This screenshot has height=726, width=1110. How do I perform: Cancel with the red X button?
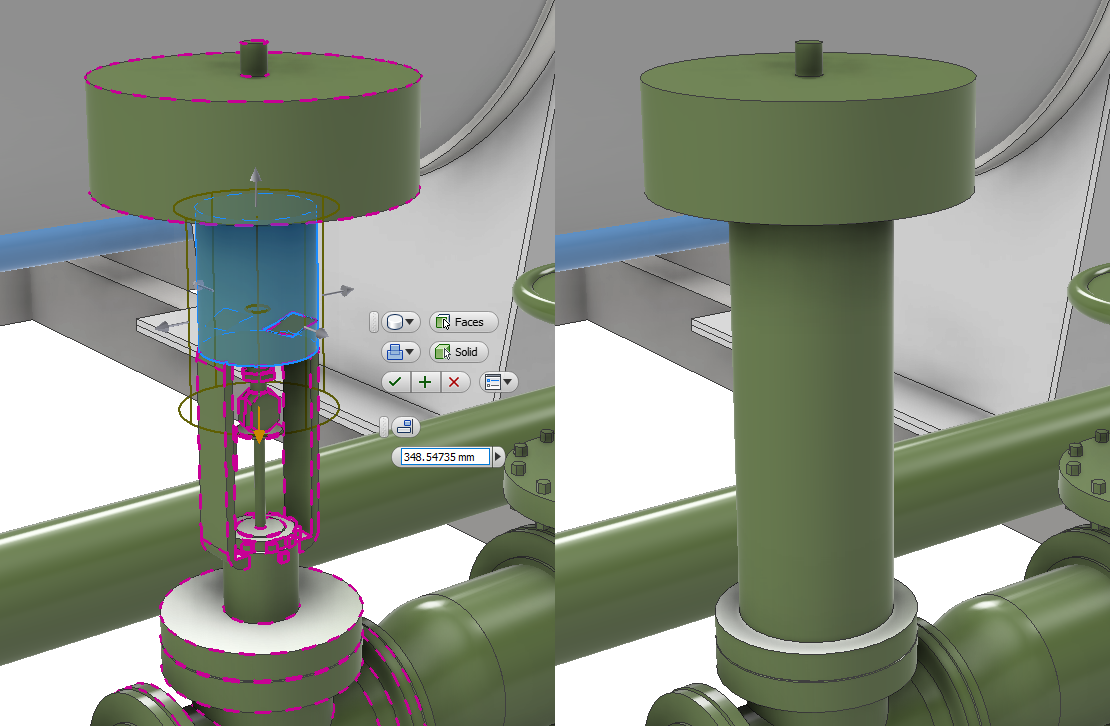454,382
